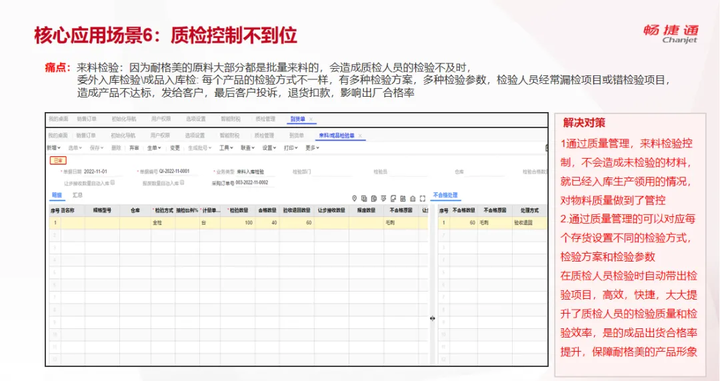Image resolution: width=720 pixels, height=381 pixels.
Task: Click the 单据编号 field QI-2022-11-0001
Action: (x=178, y=172)
